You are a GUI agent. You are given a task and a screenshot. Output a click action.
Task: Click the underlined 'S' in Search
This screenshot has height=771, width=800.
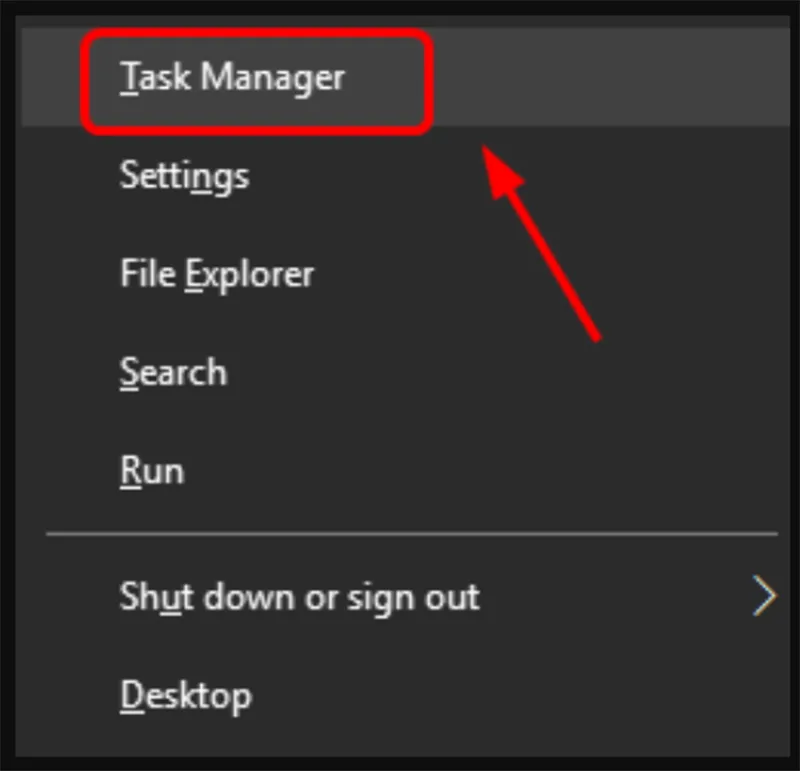point(129,372)
